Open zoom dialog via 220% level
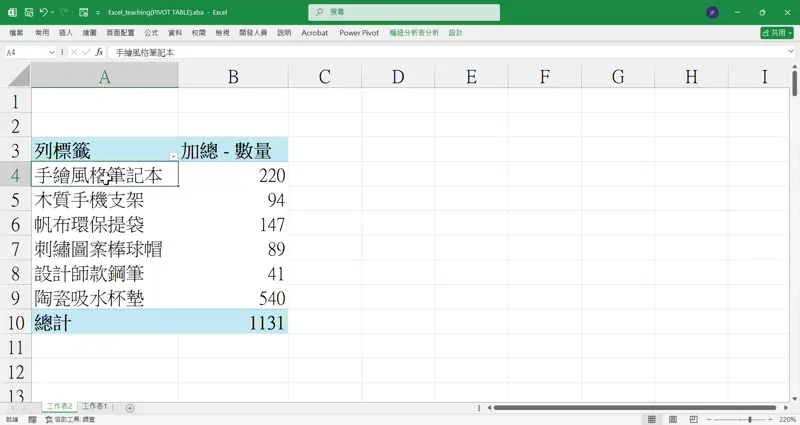The image size is (800, 425). pyautogui.click(x=787, y=419)
